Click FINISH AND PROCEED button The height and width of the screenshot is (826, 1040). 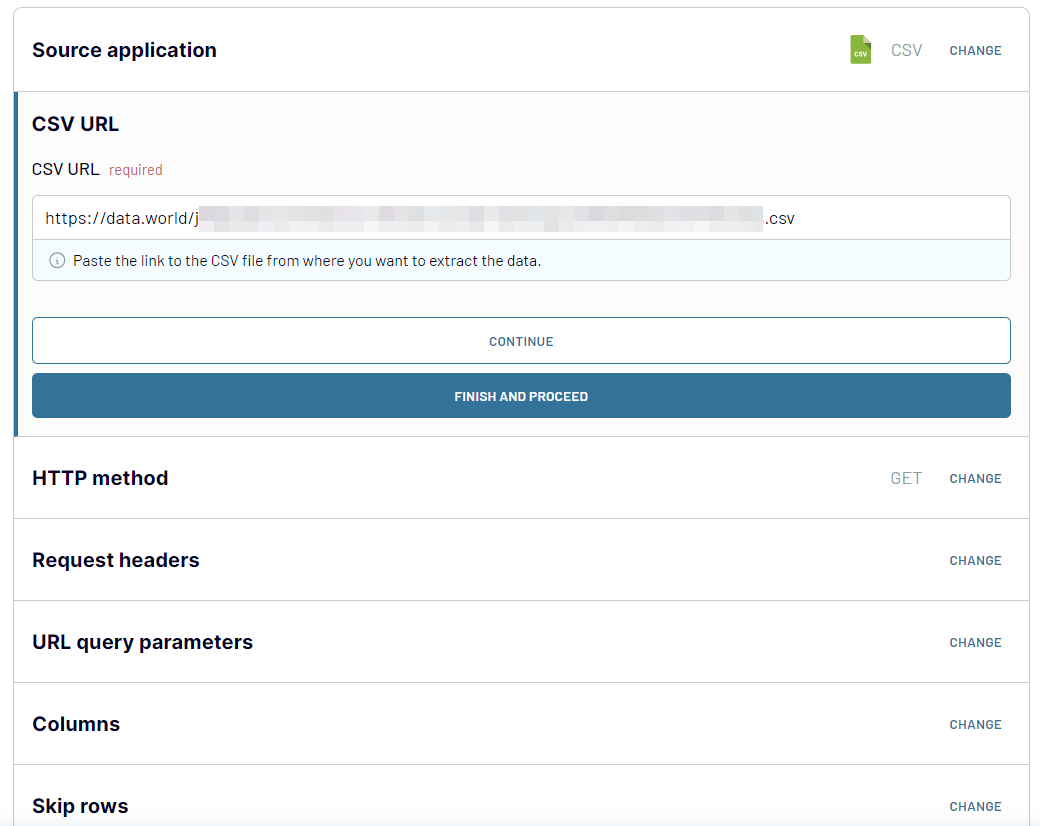coord(521,396)
